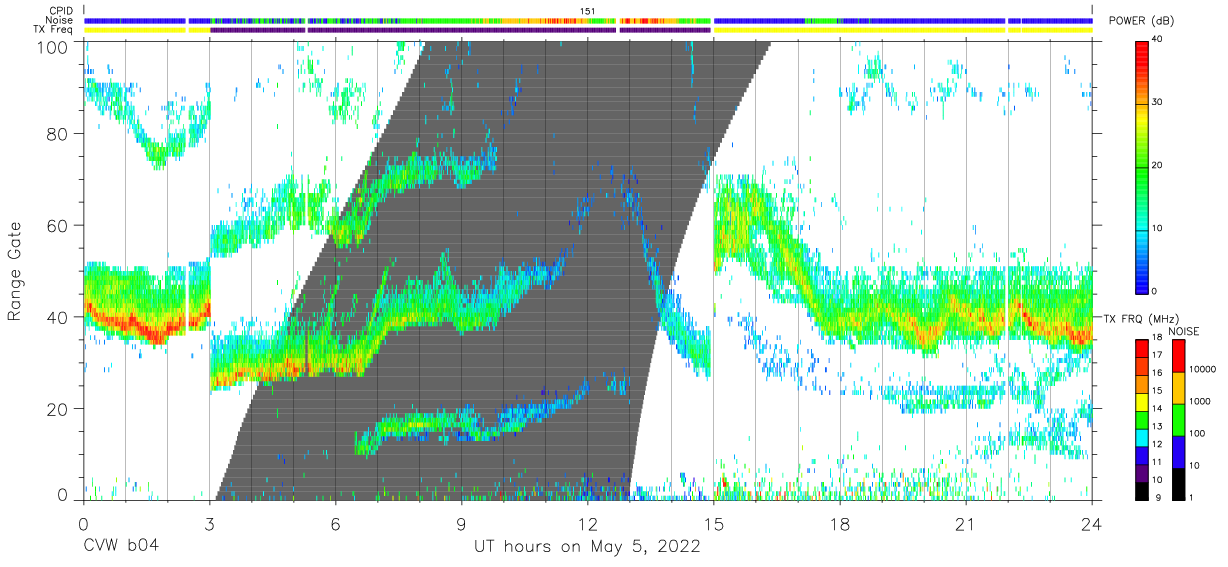This screenshot has width=1228, height=567.
Task: Click the CVW b04 radar beam label
Action: [x=122, y=547]
